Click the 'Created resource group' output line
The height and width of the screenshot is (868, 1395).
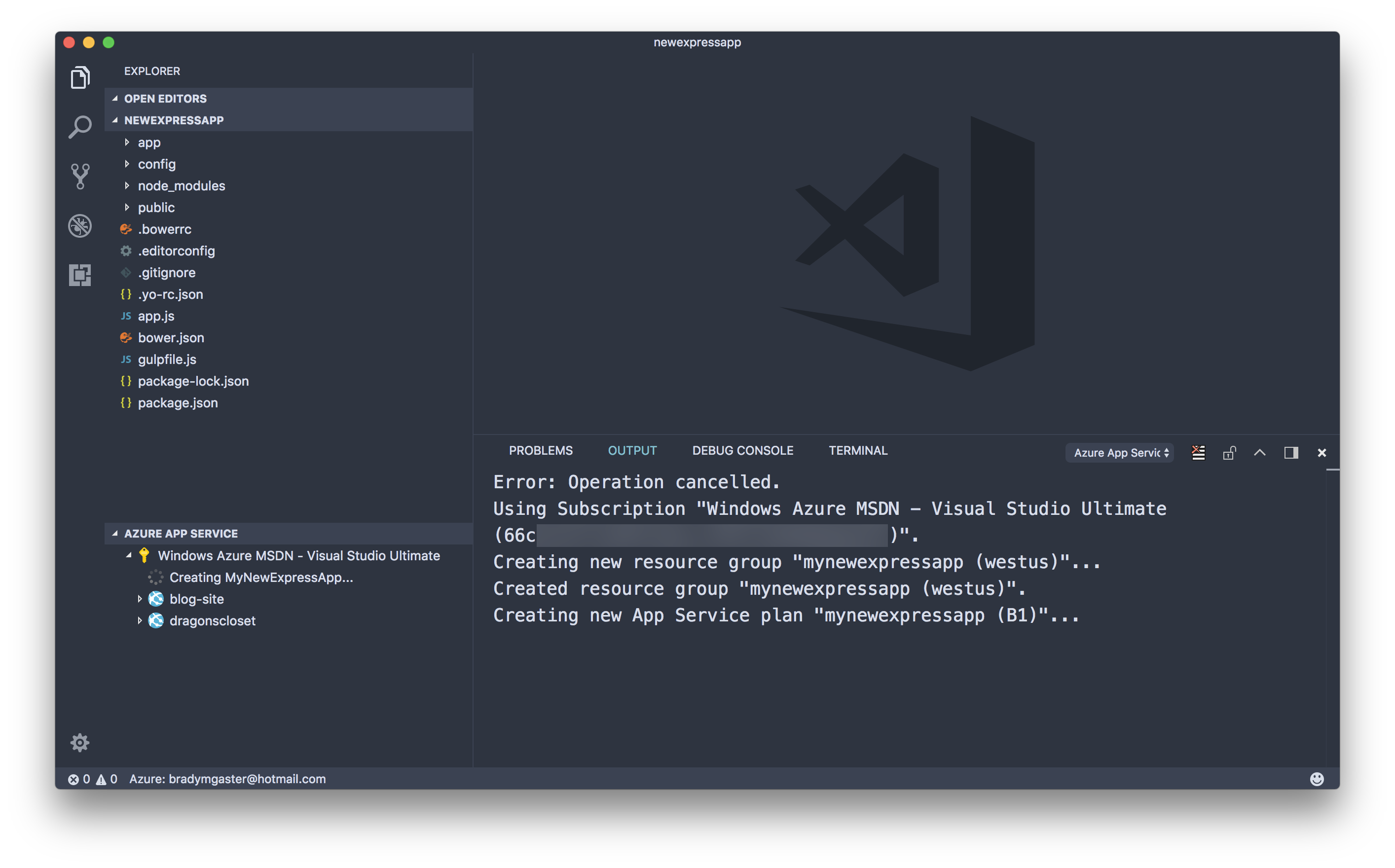click(x=759, y=588)
